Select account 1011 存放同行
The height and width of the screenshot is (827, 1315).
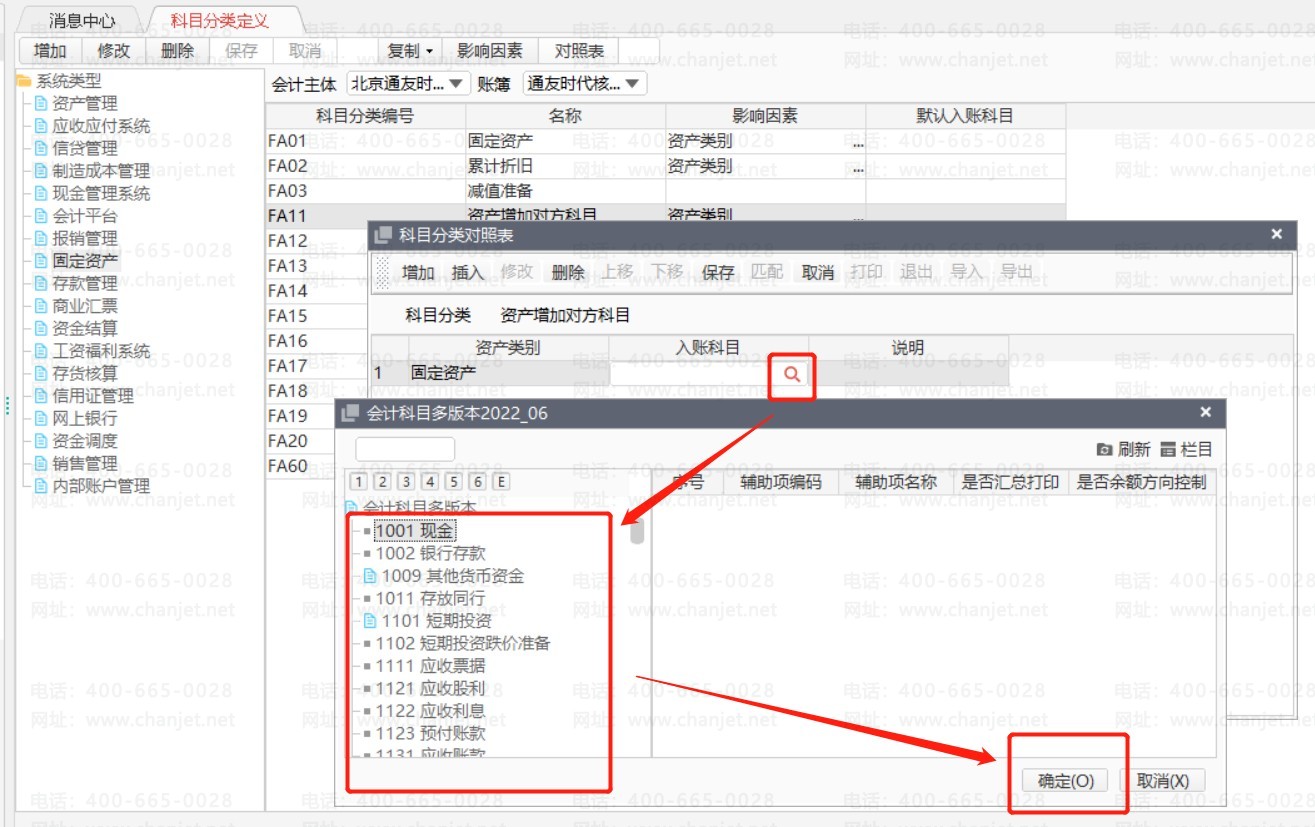pyautogui.click(x=431, y=598)
